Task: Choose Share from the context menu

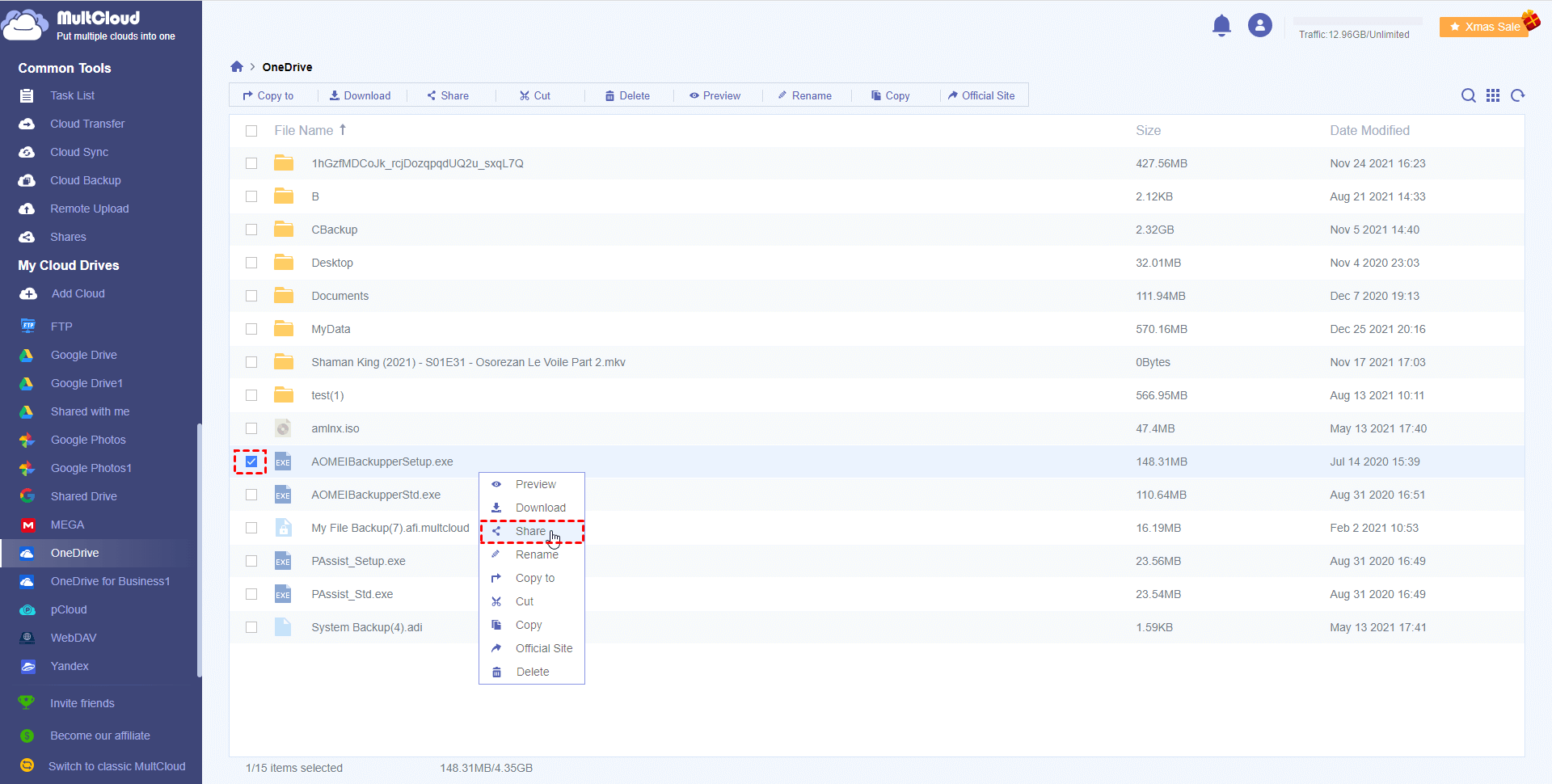Action: [531, 531]
